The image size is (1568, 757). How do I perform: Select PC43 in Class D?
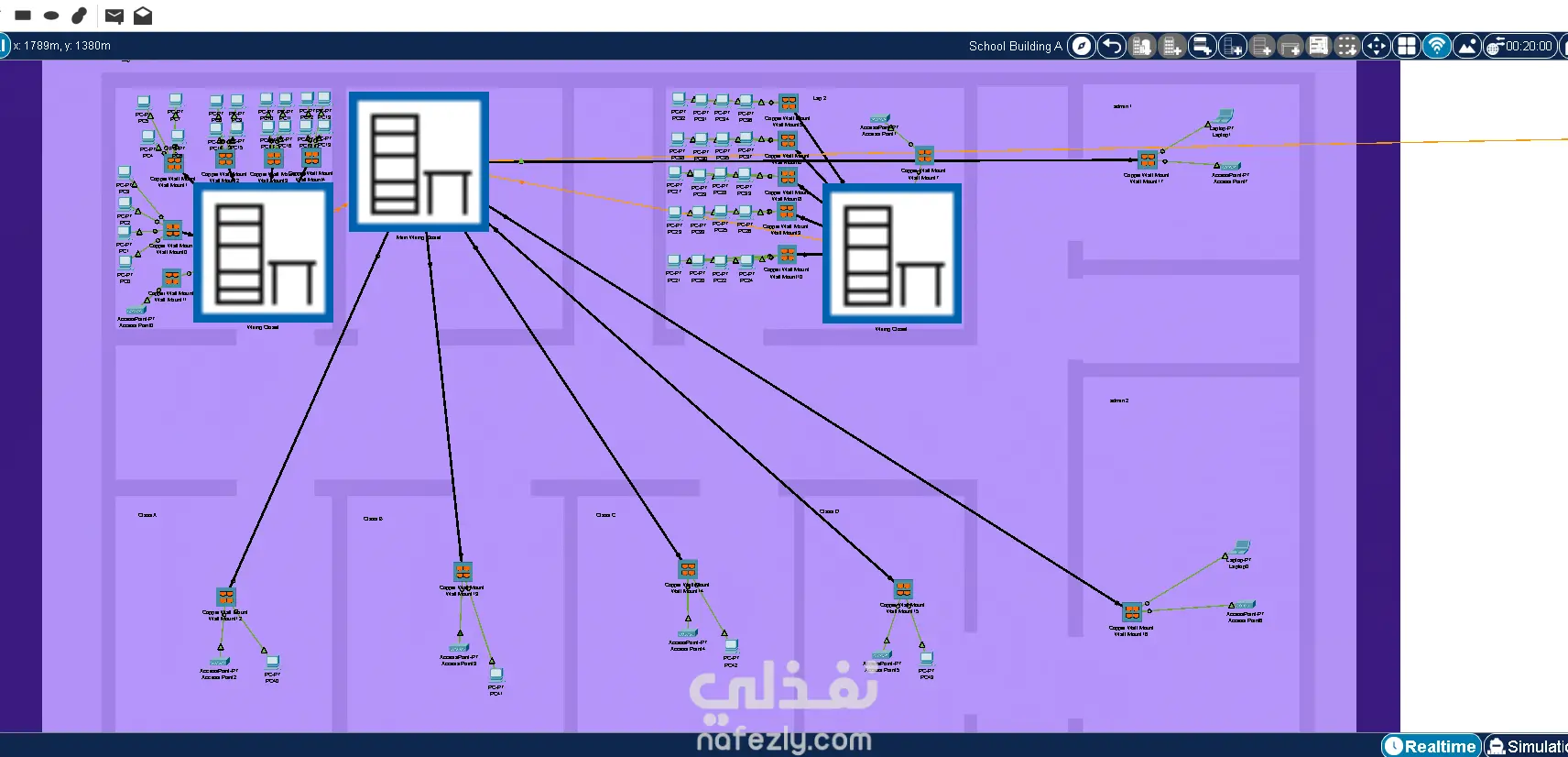pyautogui.click(x=927, y=660)
